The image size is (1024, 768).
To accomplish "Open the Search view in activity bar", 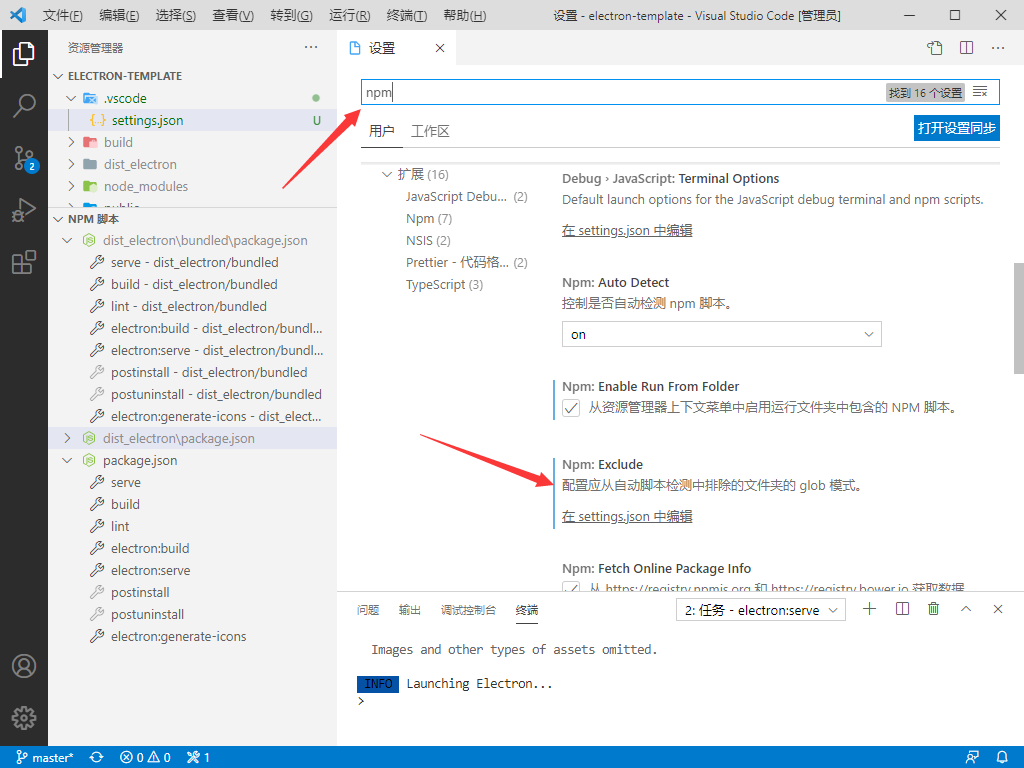I will coord(24,105).
